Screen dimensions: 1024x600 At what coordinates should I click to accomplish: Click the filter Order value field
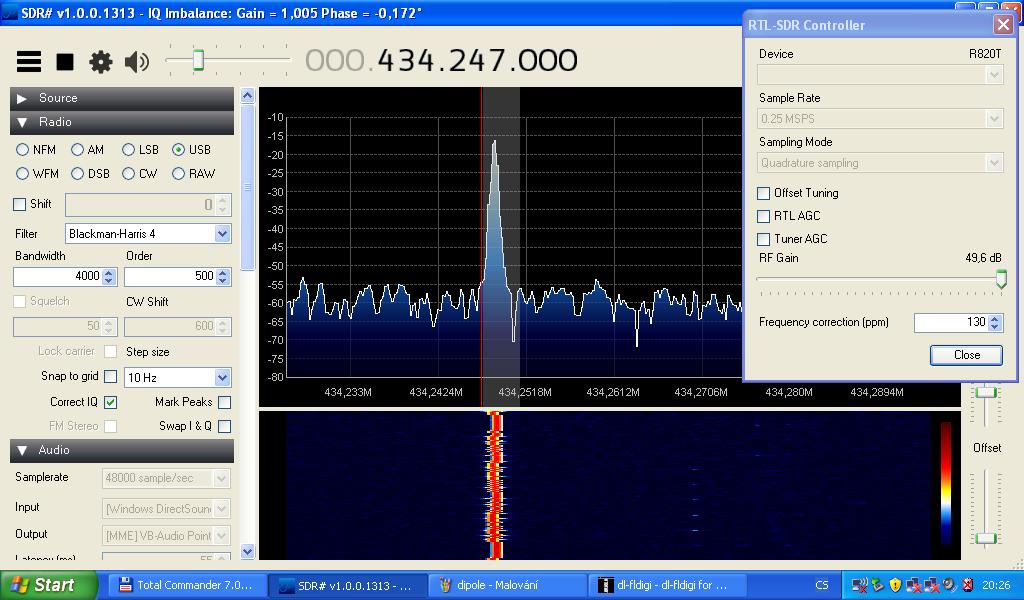click(x=170, y=276)
